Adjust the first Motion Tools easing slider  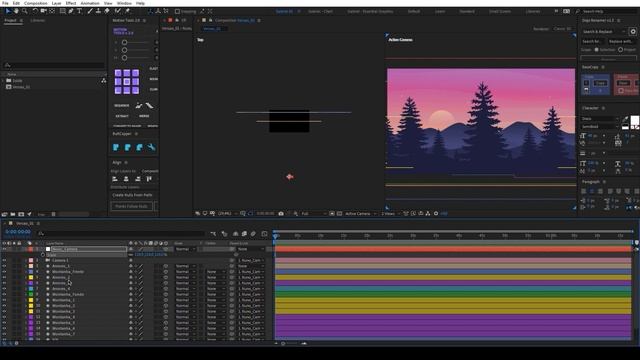[124, 42]
